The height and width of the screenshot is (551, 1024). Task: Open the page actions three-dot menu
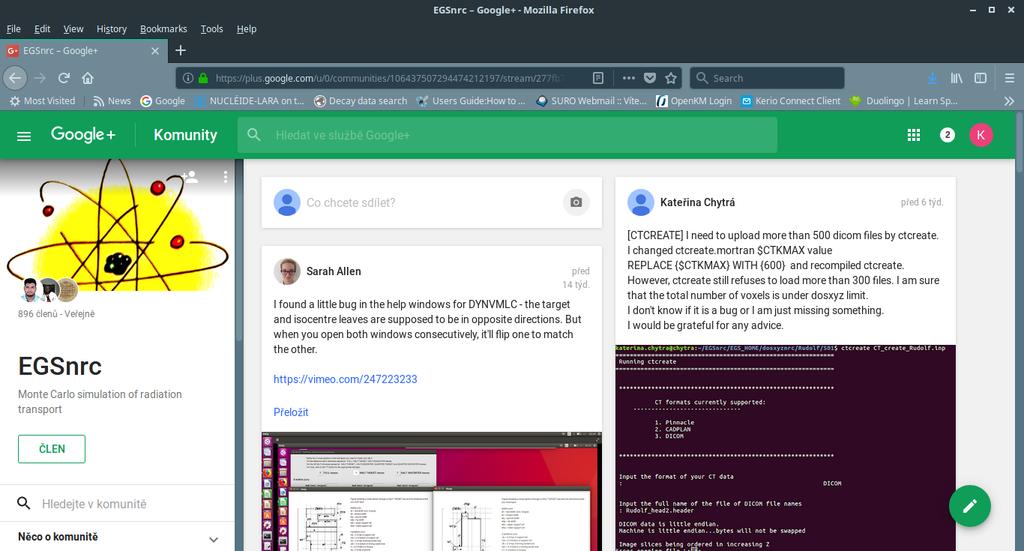628,78
